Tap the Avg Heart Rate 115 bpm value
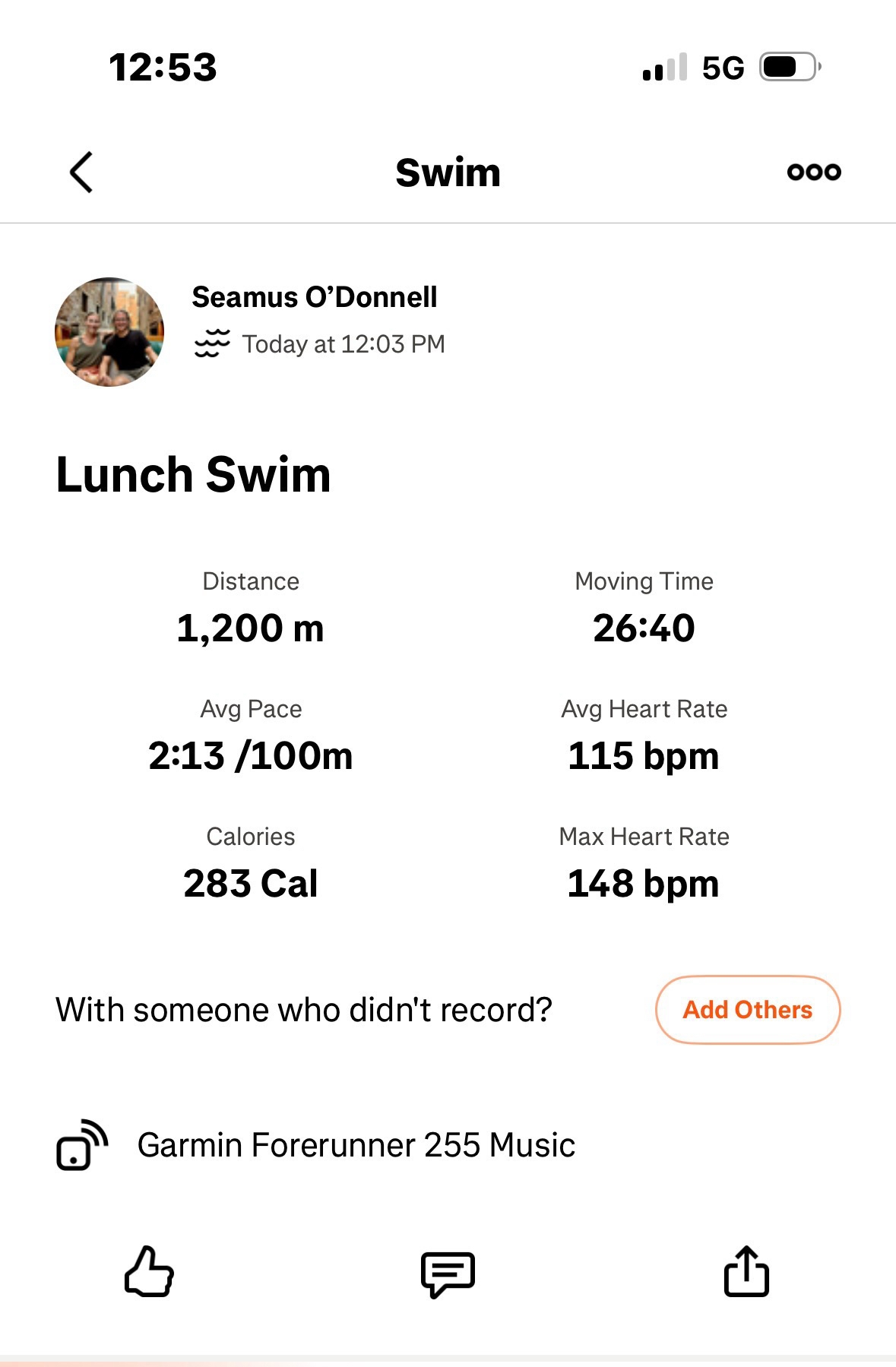Image resolution: width=896 pixels, height=1367 pixels. coord(644,755)
